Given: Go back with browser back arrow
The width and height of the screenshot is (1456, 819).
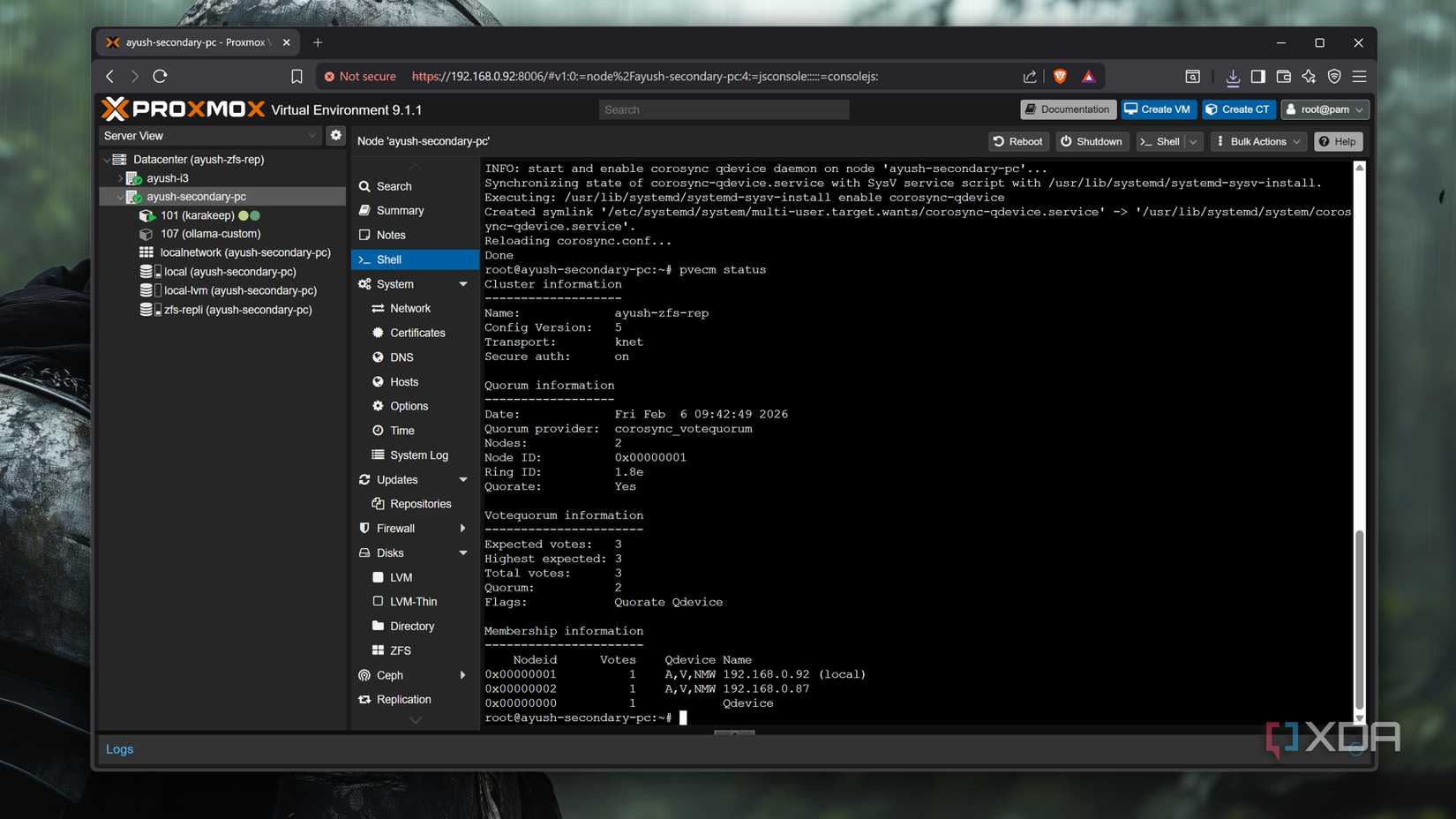Looking at the screenshot, I should coord(110,77).
